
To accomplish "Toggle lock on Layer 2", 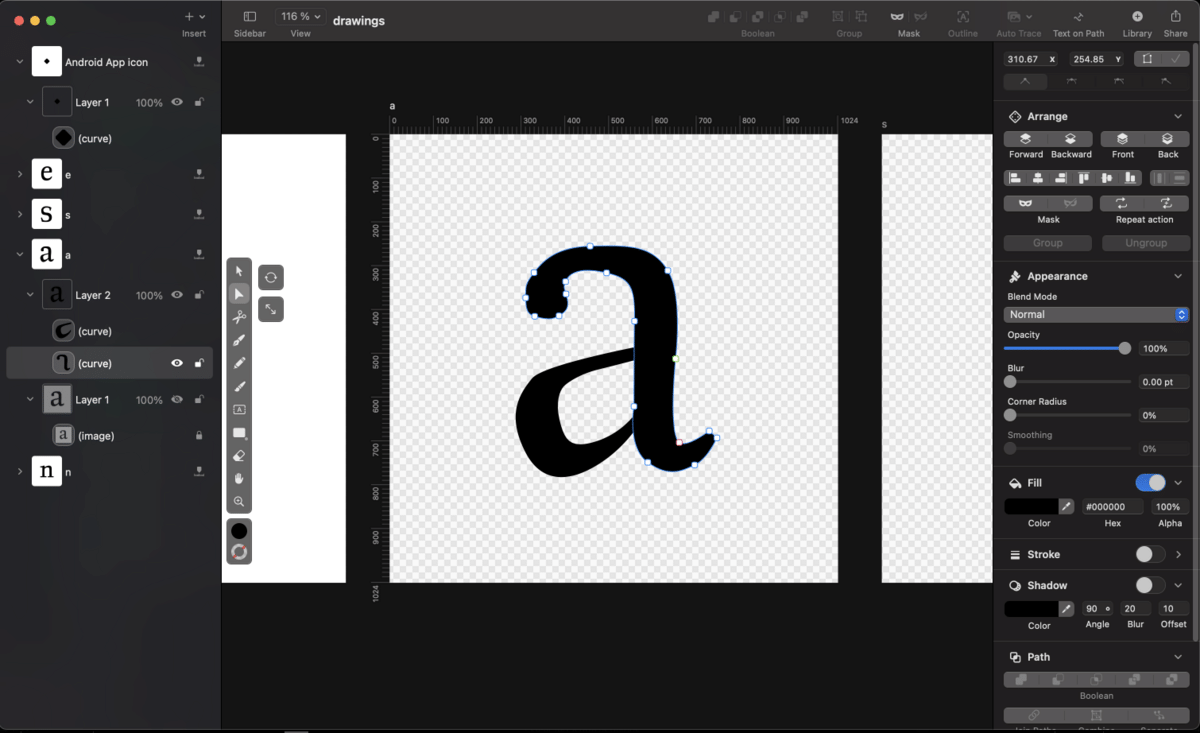I will point(199,295).
